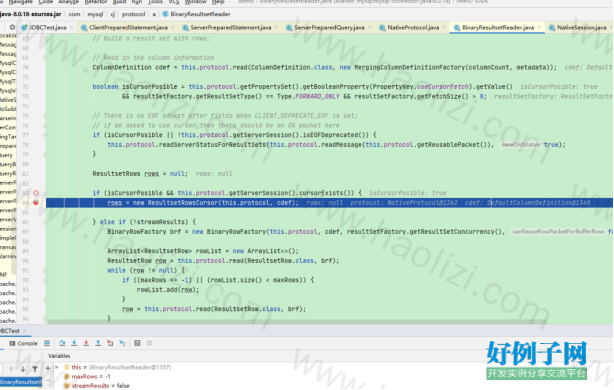This screenshot has height=390, width=614.
Task: Click the previous frame up arrow icon
Action: coord(11,368)
